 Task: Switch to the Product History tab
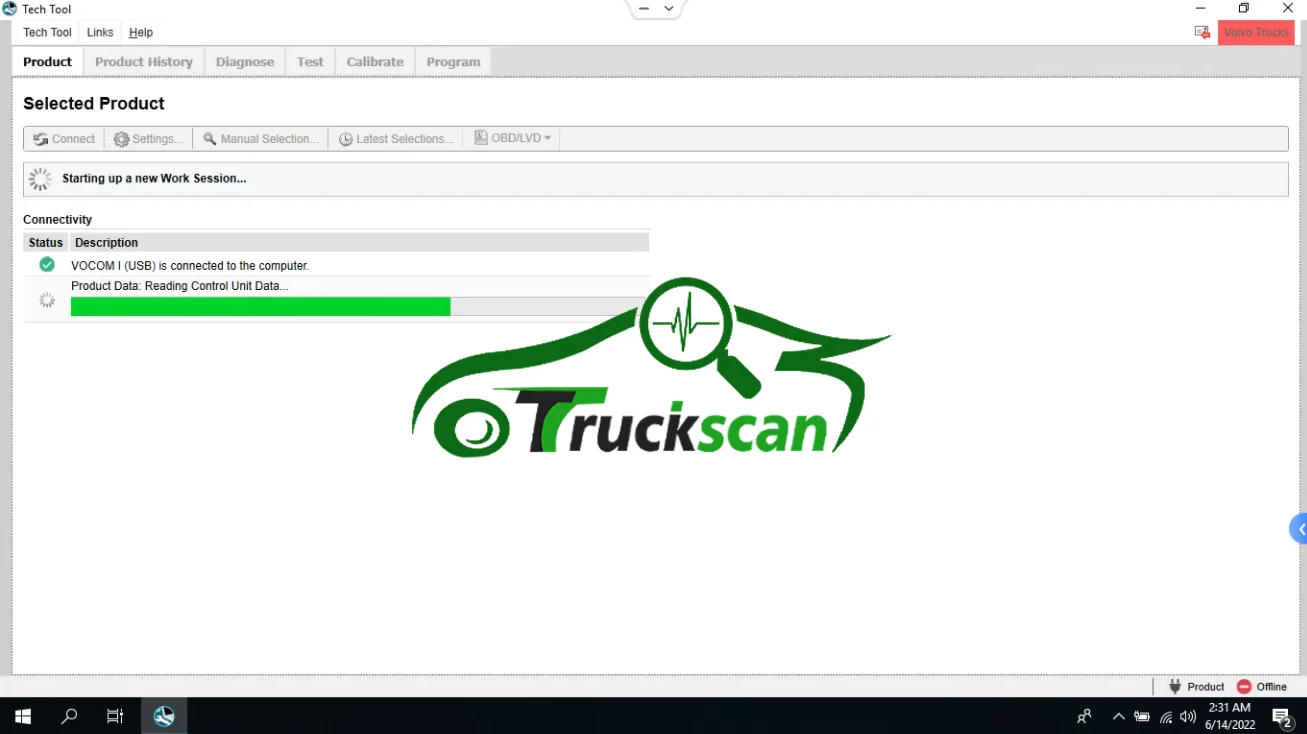coord(144,62)
